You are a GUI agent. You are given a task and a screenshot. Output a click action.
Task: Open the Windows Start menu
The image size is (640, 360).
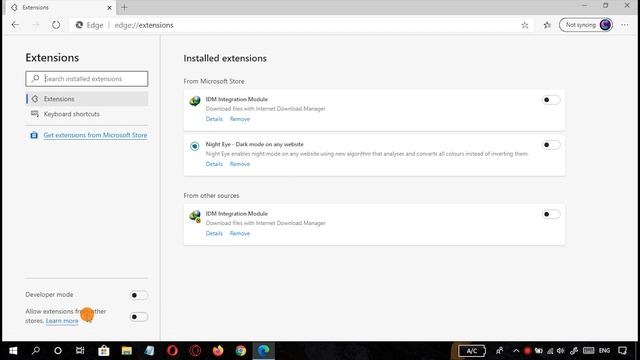point(13,351)
